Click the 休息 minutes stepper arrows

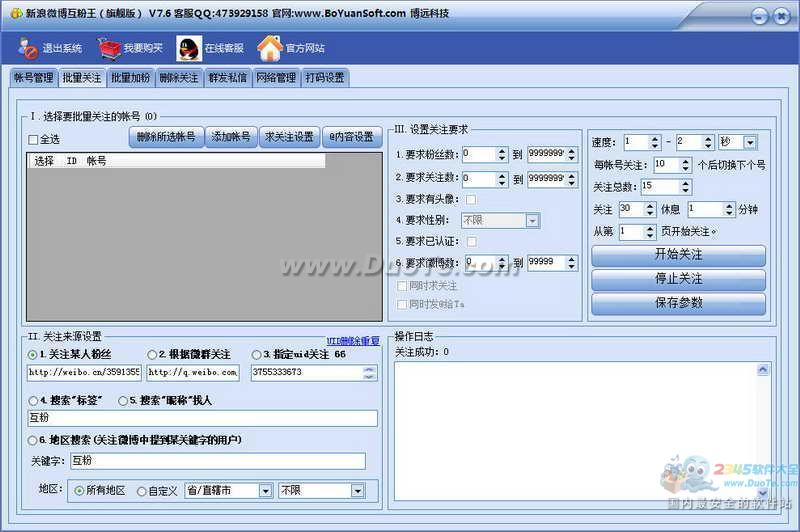point(729,209)
